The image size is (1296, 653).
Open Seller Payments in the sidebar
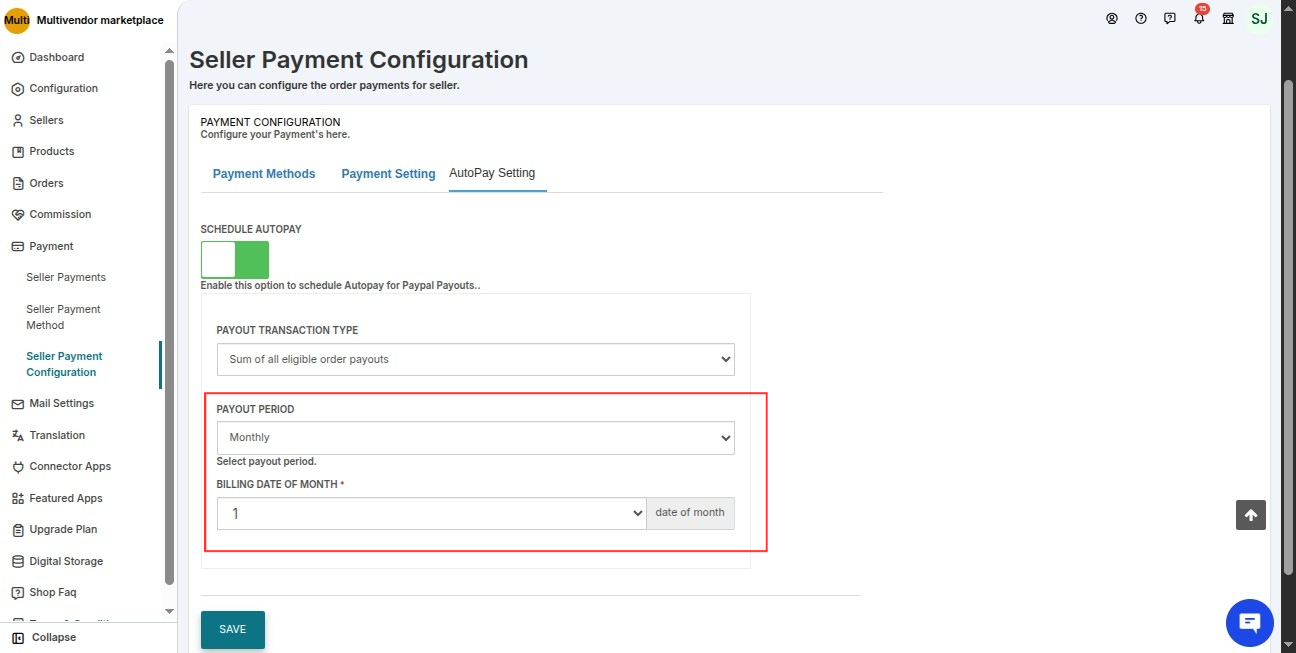coord(66,278)
